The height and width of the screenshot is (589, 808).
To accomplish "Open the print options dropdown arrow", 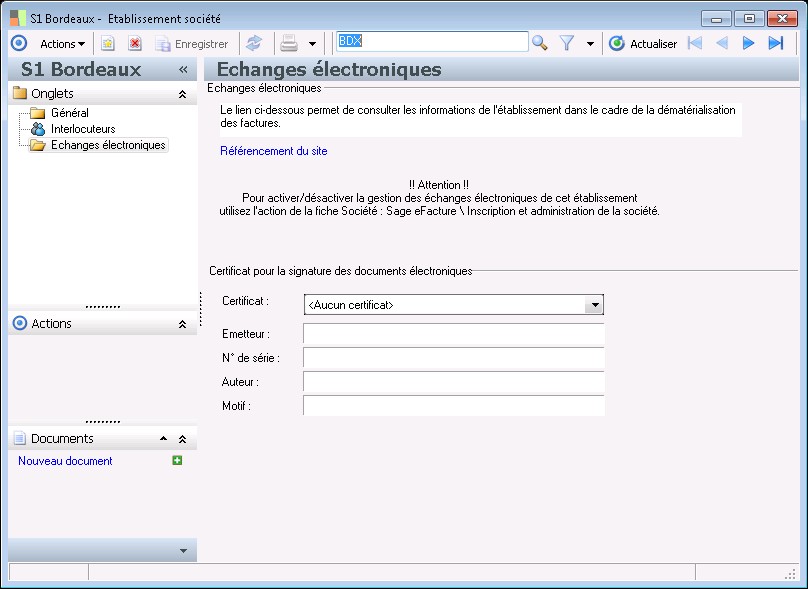I will [x=312, y=44].
